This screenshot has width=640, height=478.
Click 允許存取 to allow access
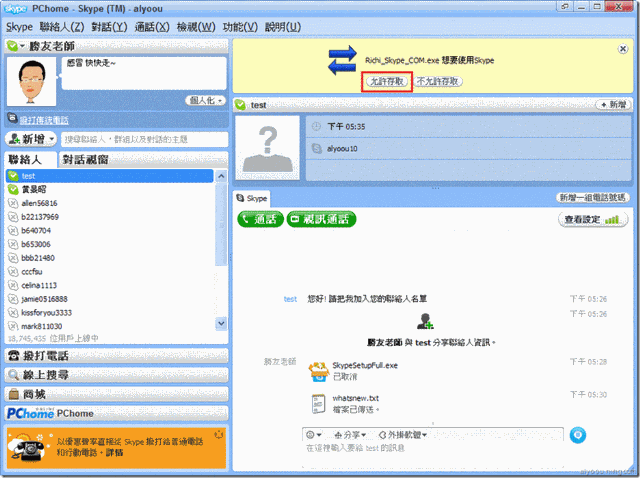[x=387, y=81]
